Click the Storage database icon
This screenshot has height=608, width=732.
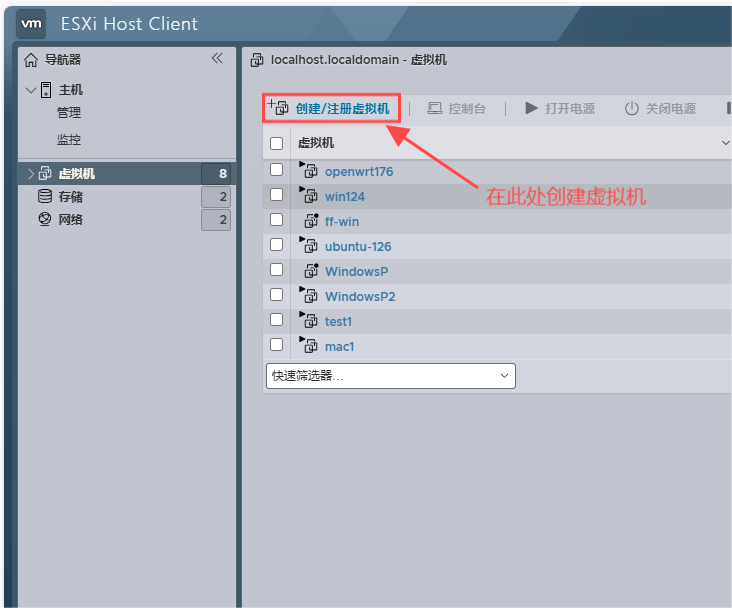45,196
